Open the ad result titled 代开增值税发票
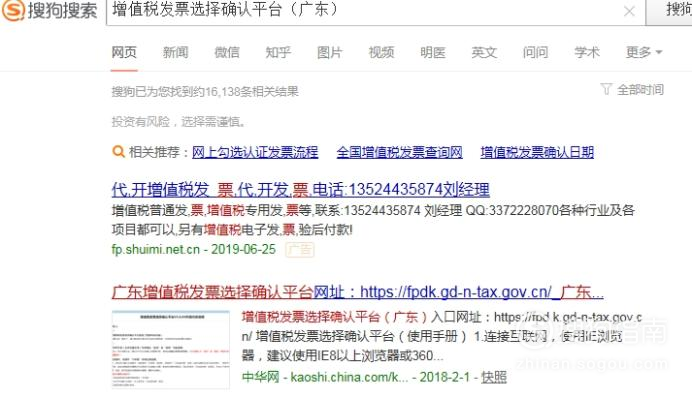Viewport: 692px width, 398px height. tap(301, 190)
